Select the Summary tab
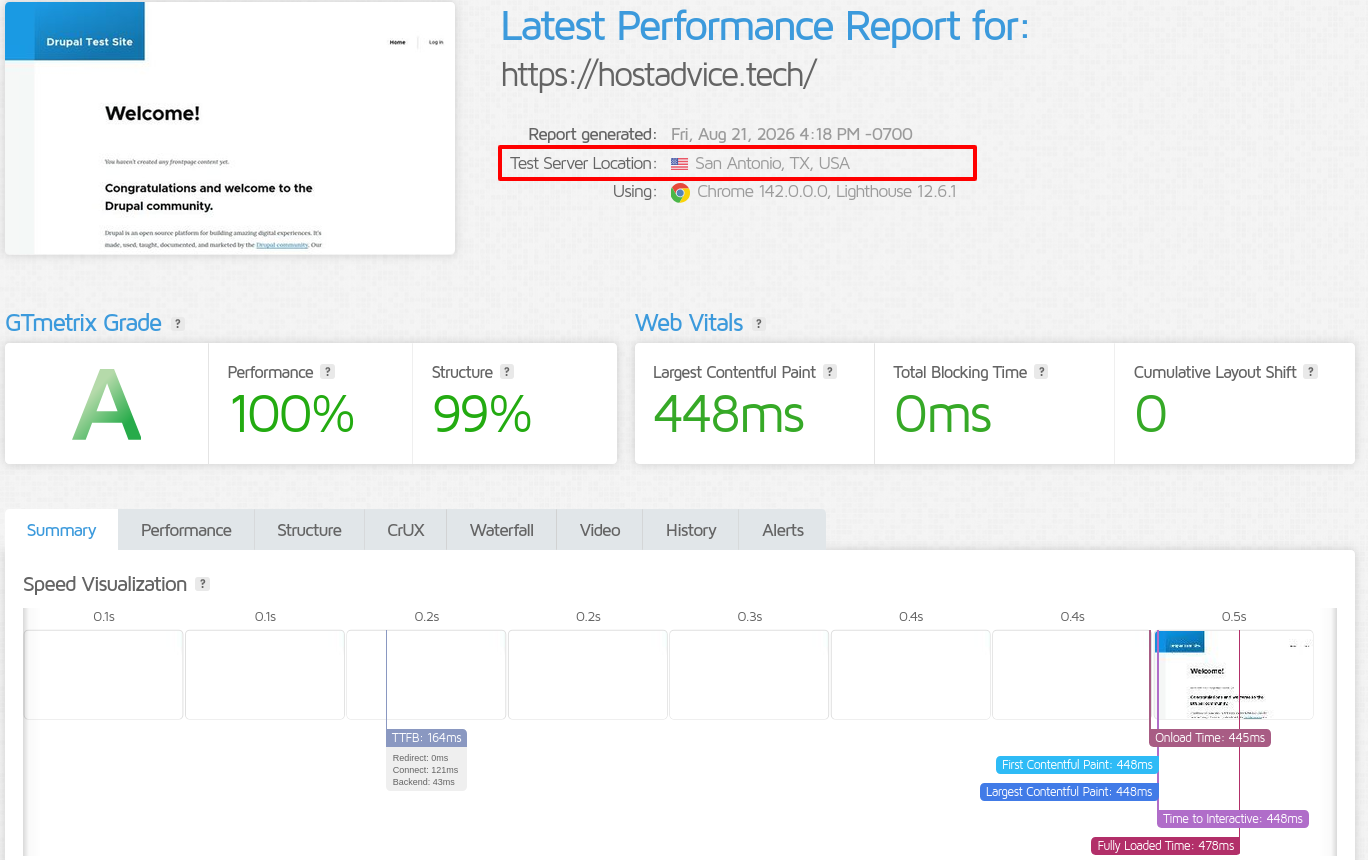This screenshot has width=1368, height=860. [61, 530]
